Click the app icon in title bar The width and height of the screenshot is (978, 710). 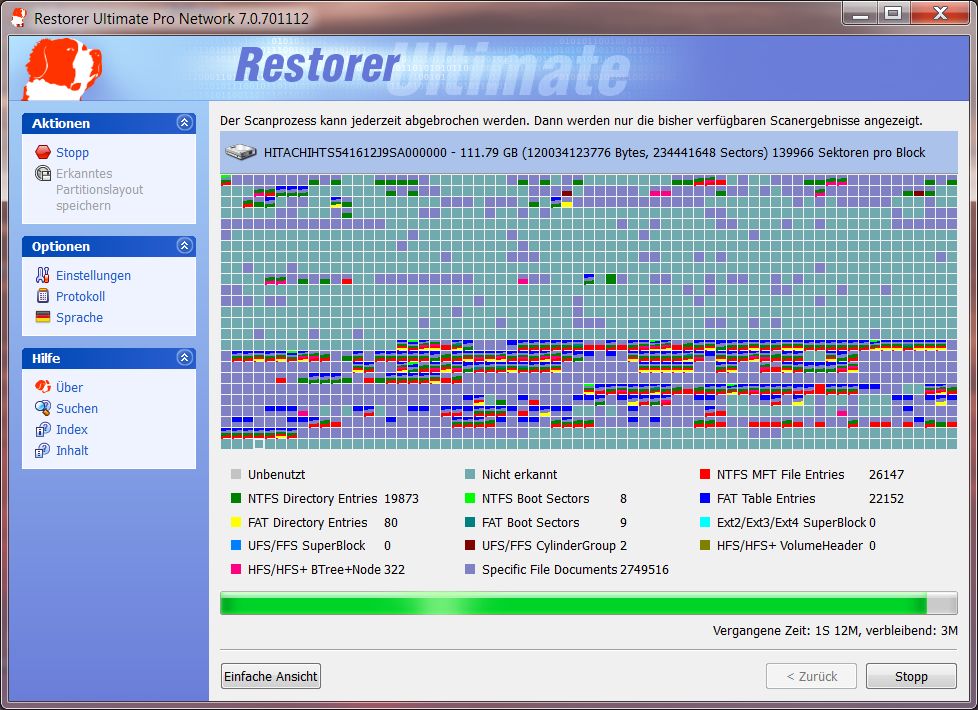pyautogui.click(x=19, y=17)
